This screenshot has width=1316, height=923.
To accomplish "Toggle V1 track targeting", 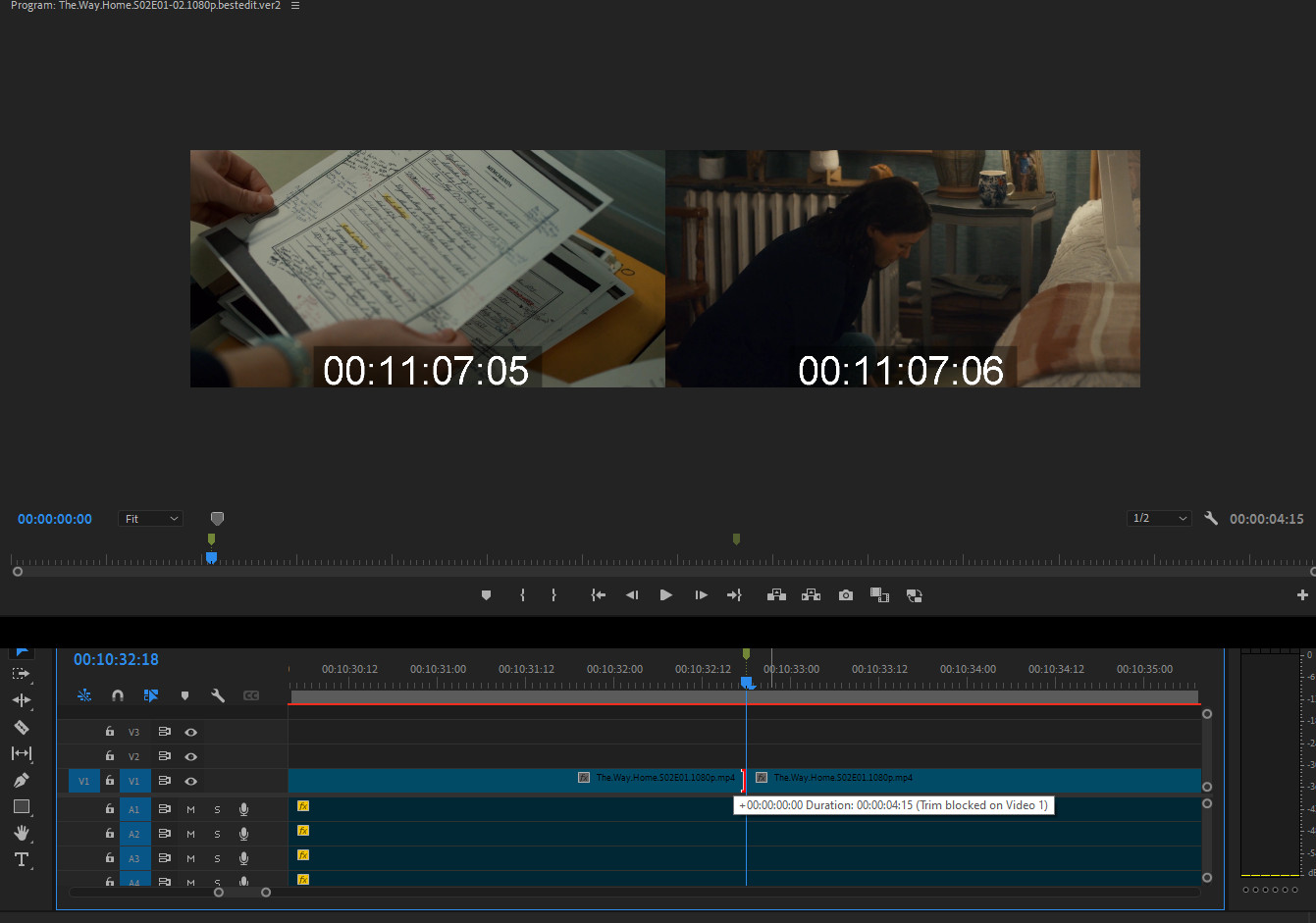I will [134, 781].
